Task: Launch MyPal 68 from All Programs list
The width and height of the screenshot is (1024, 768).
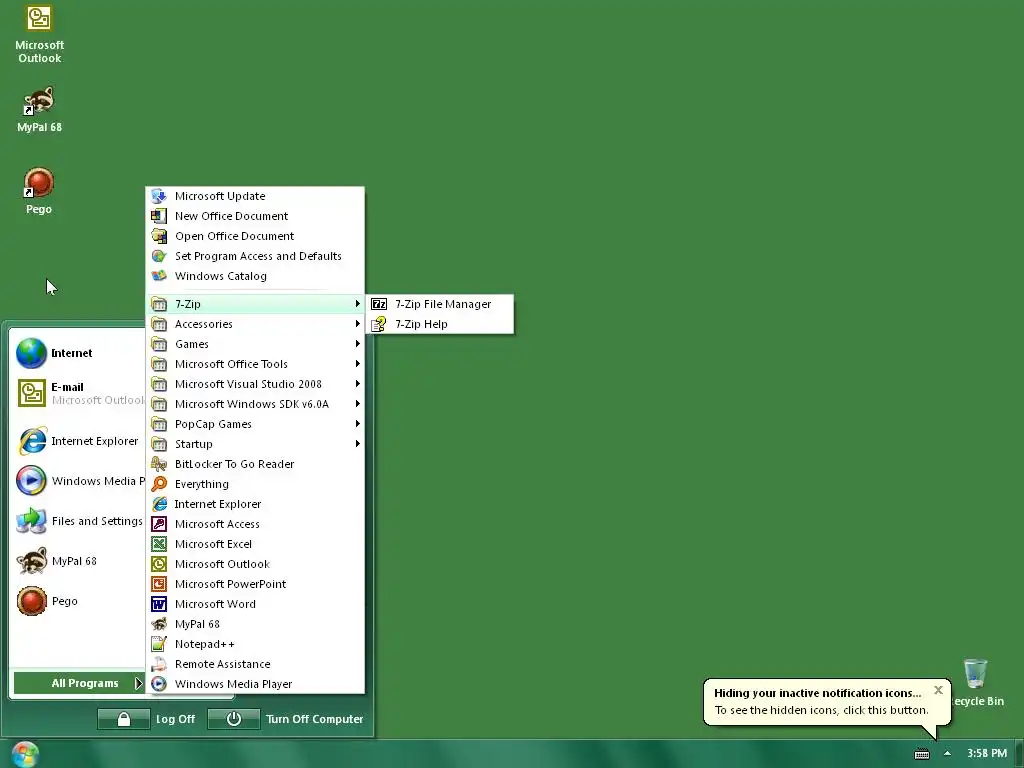Action: [x=255, y=625]
